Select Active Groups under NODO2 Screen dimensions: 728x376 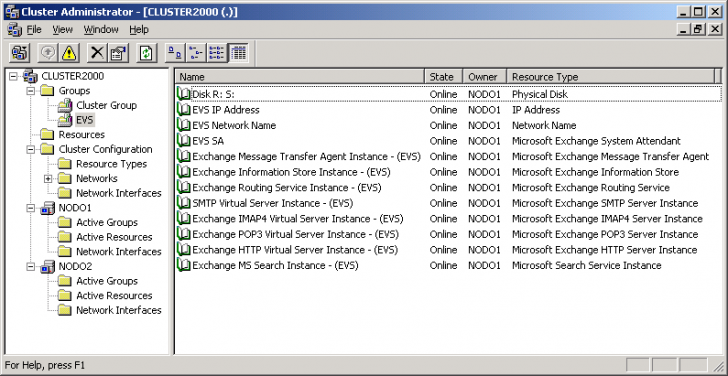point(107,281)
